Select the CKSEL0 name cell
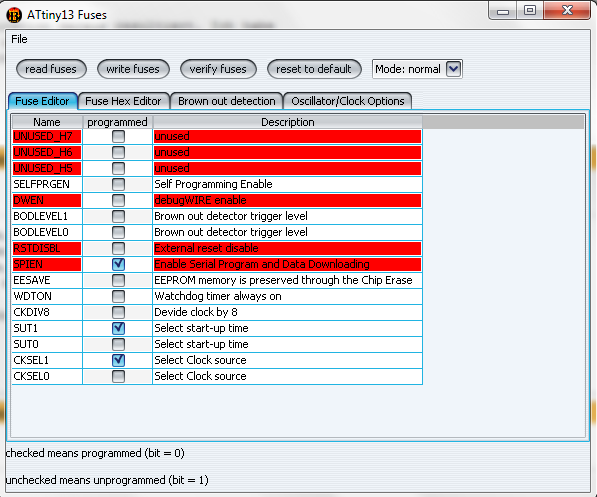 [x=47, y=376]
